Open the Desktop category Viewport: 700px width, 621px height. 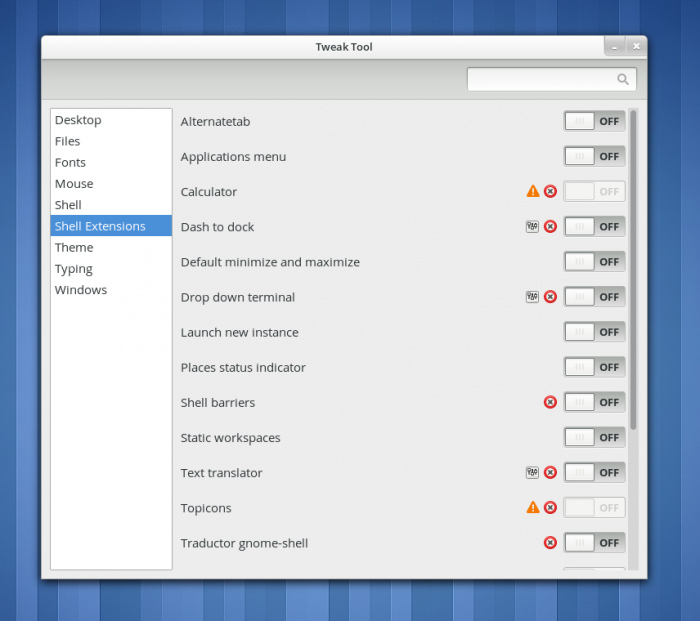[111, 120]
